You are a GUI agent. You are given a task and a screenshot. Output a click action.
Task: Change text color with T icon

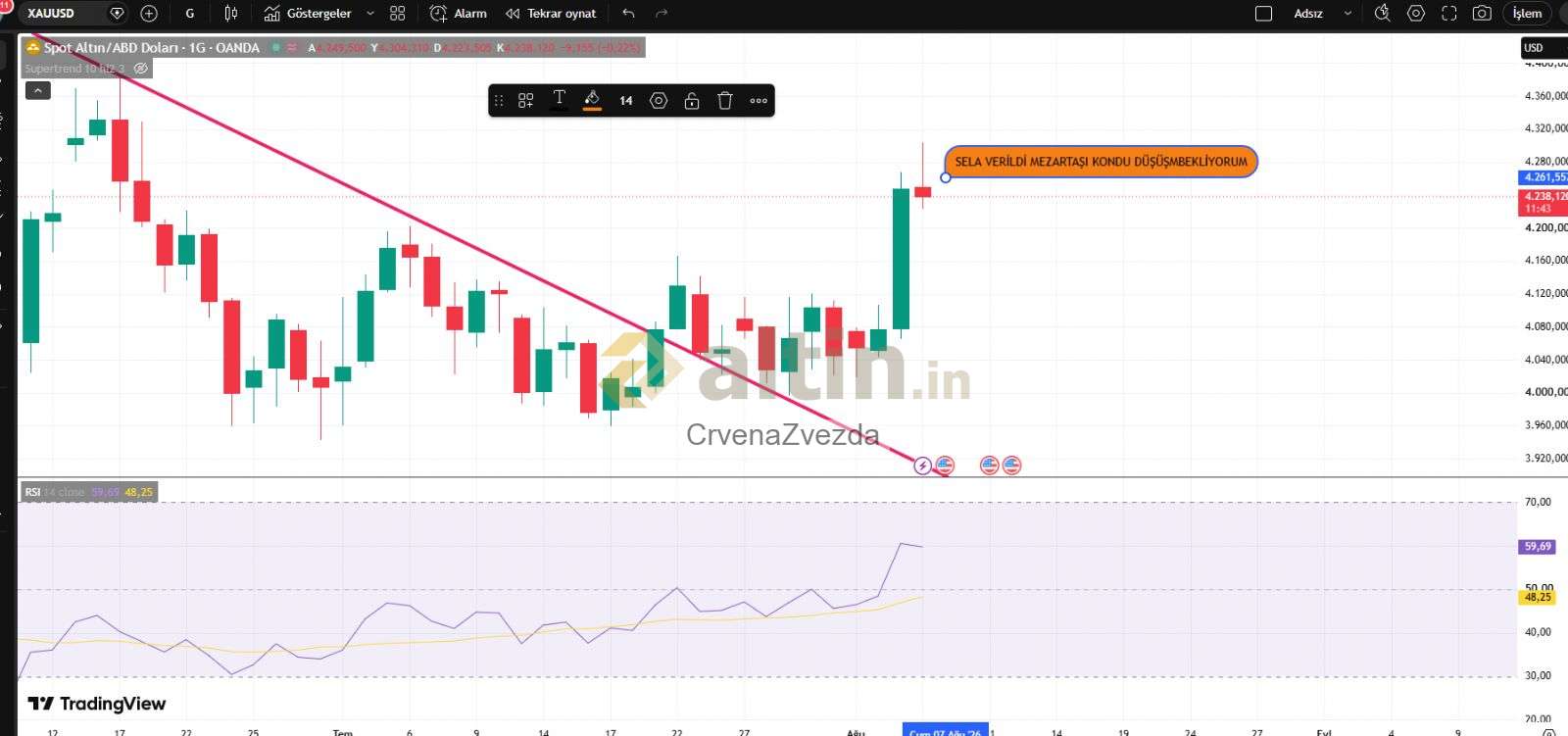(x=559, y=100)
